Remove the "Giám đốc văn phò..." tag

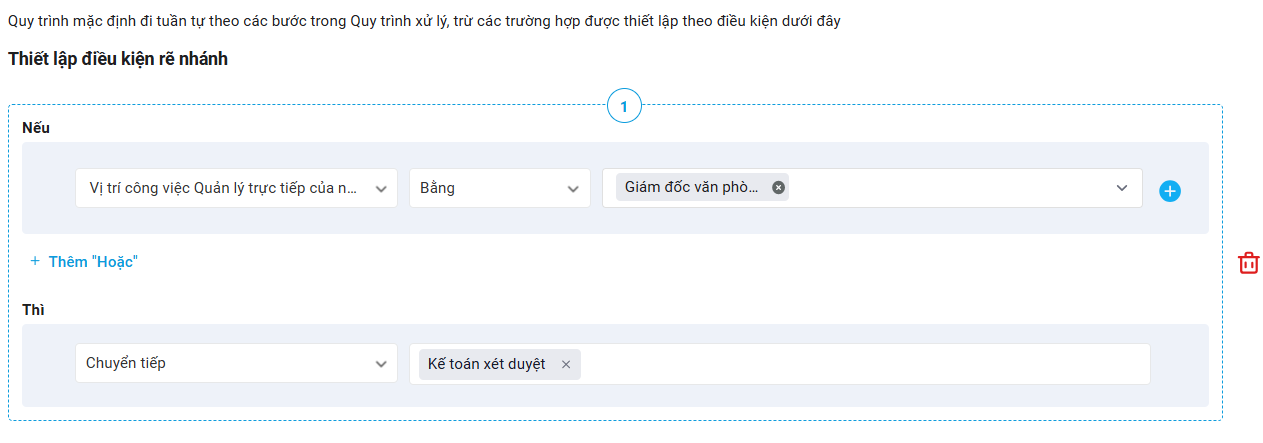(x=779, y=187)
